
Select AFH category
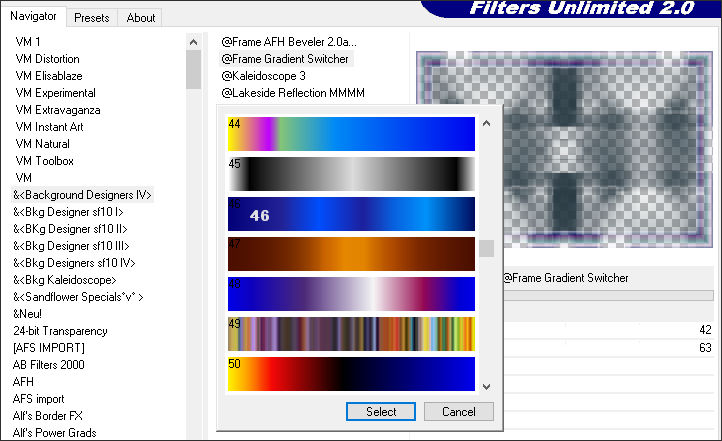click(x=23, y=382)
